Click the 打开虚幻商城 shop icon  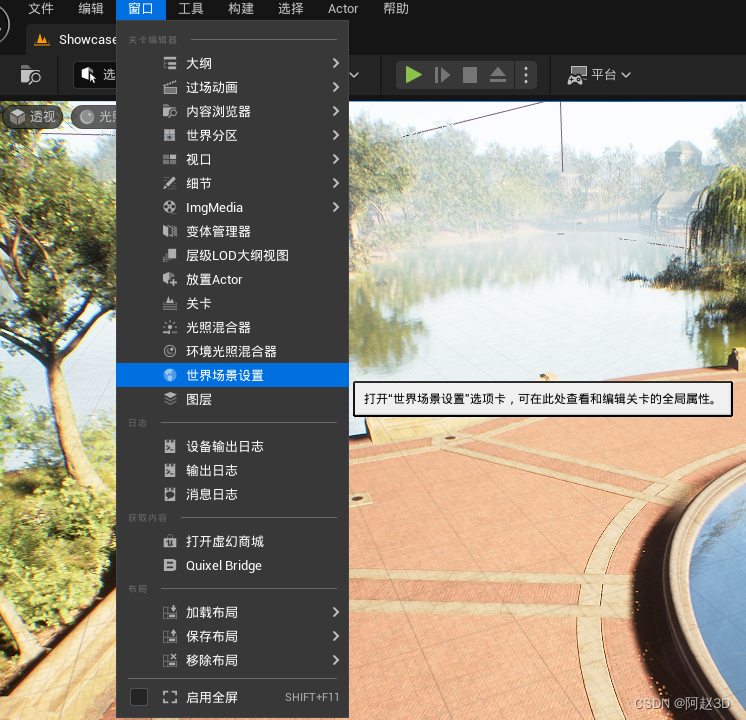pyautogui.click(x=170, y=542)
